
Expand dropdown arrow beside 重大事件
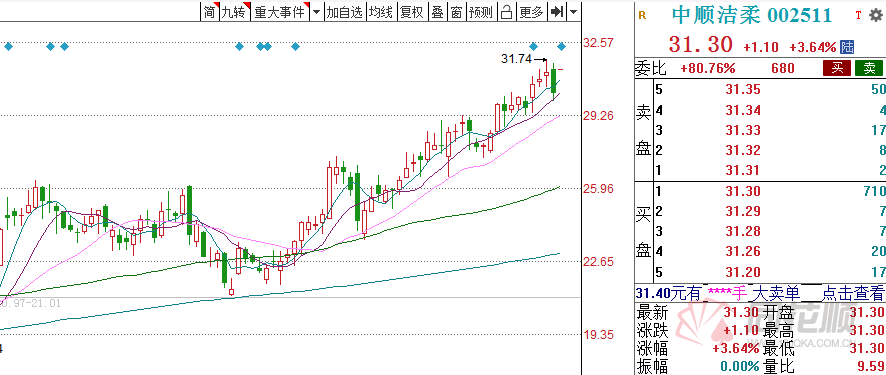coord(316,11)
